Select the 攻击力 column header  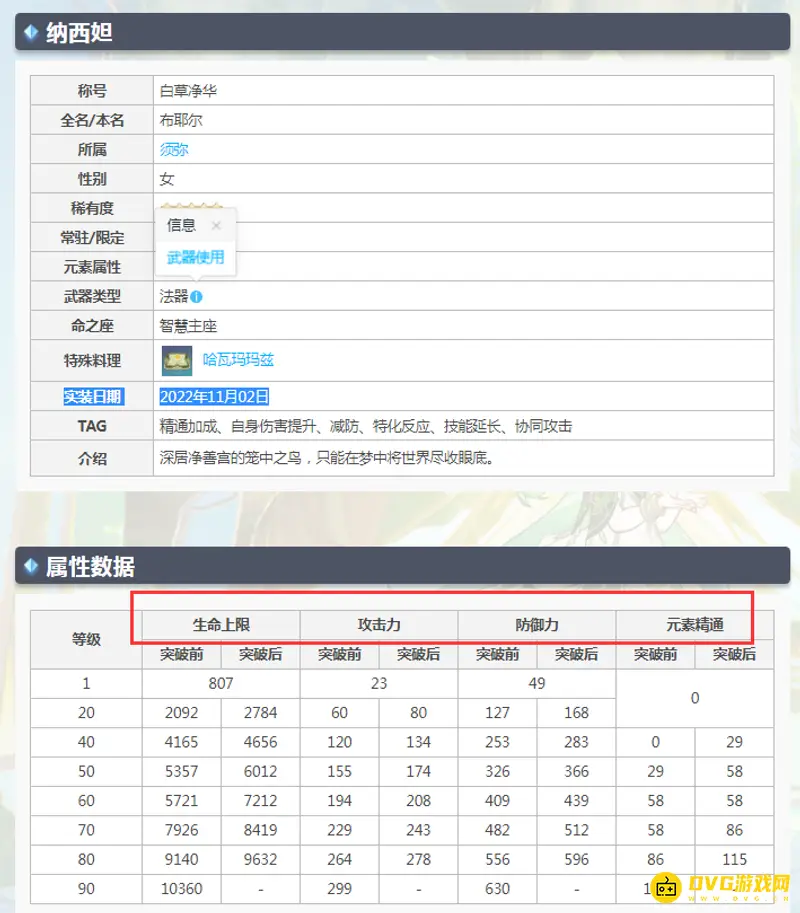click(x=379, y=625)
